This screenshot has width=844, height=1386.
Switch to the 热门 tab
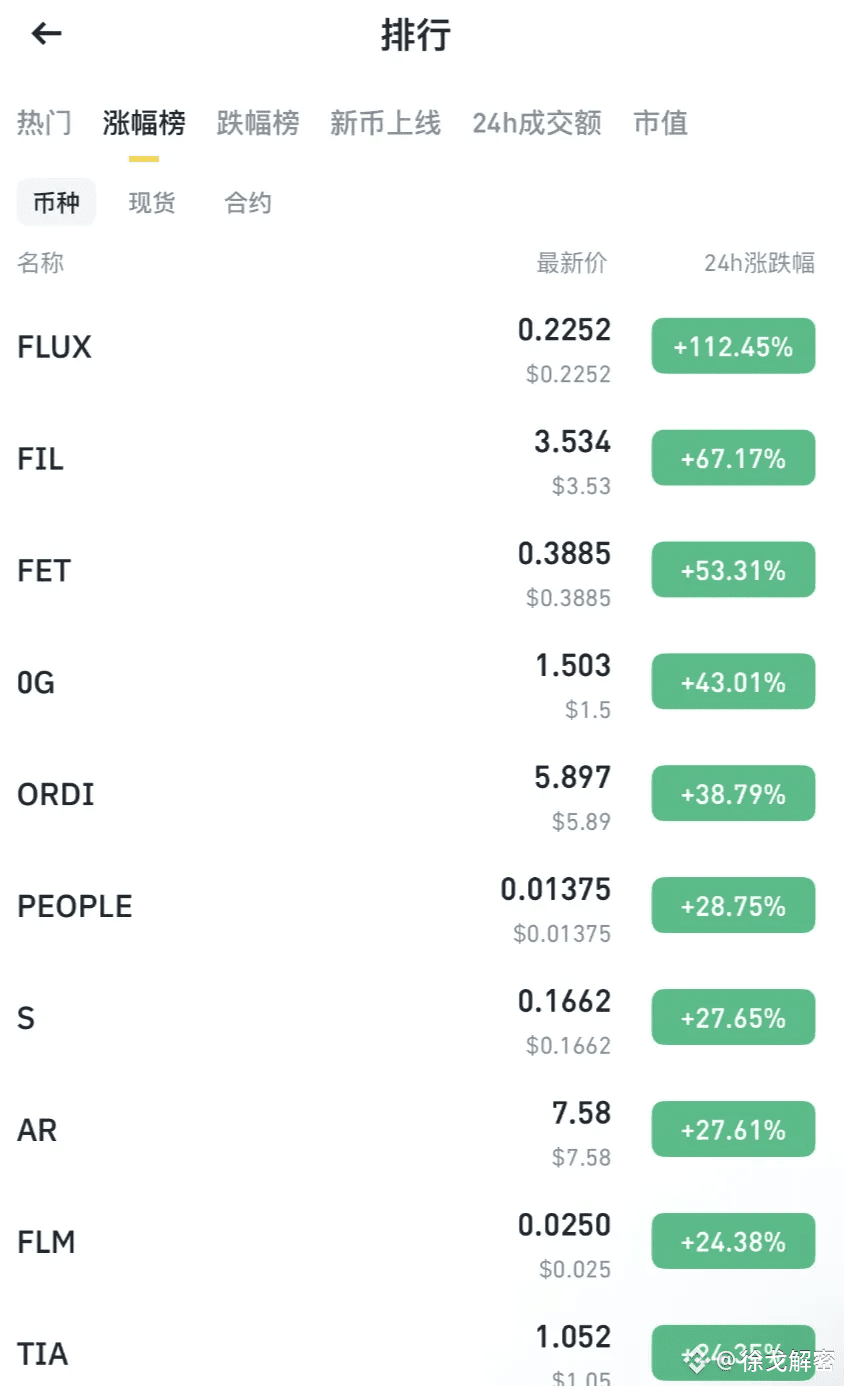(x=44, y=123)
